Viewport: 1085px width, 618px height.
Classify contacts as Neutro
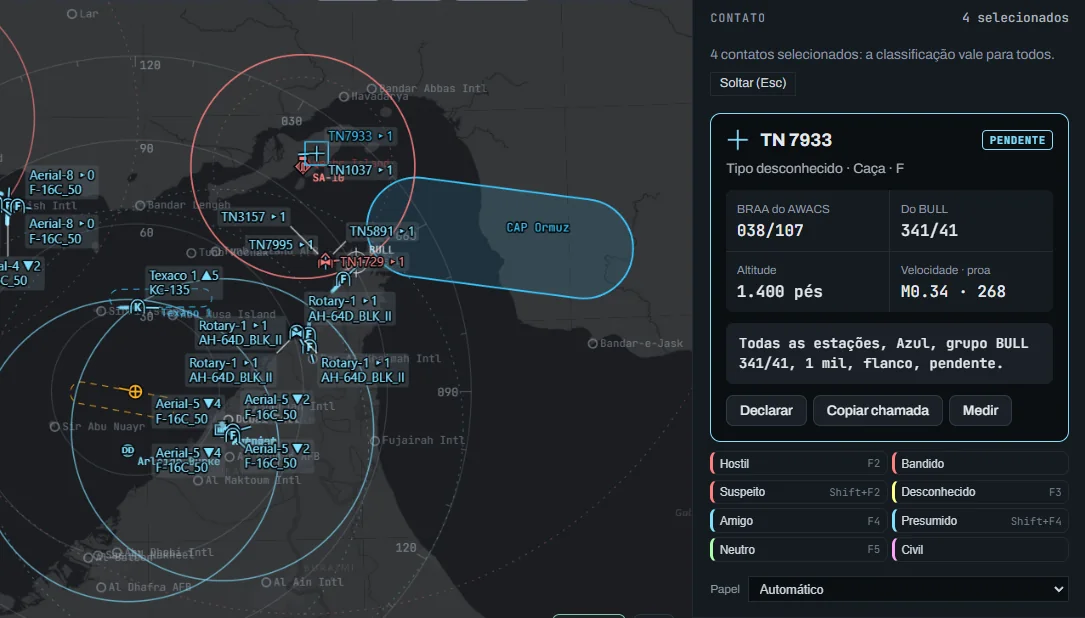coord(799,549)
